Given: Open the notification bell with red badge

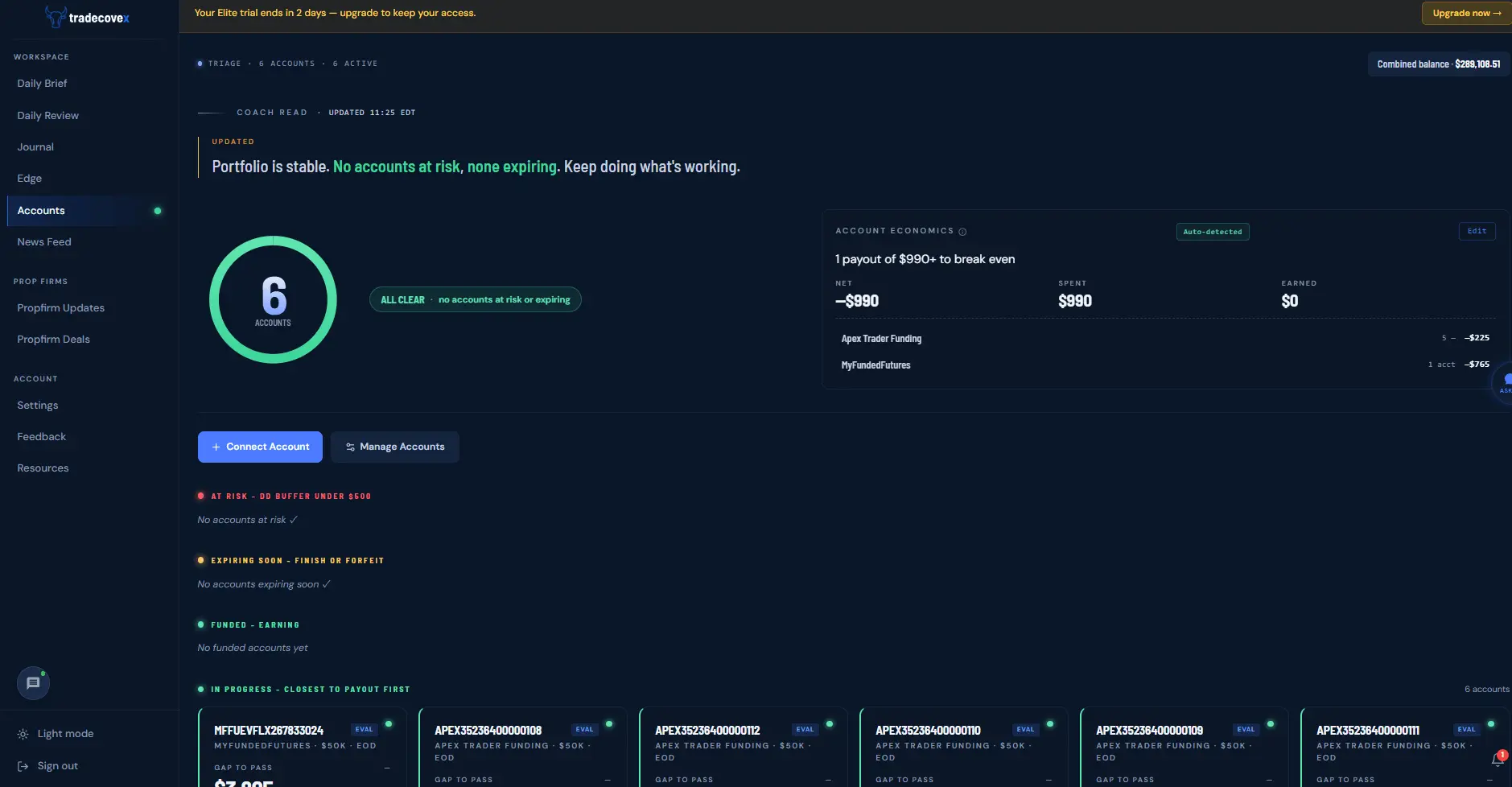Looking at the screenshot, I should (x=1498, y=759).
